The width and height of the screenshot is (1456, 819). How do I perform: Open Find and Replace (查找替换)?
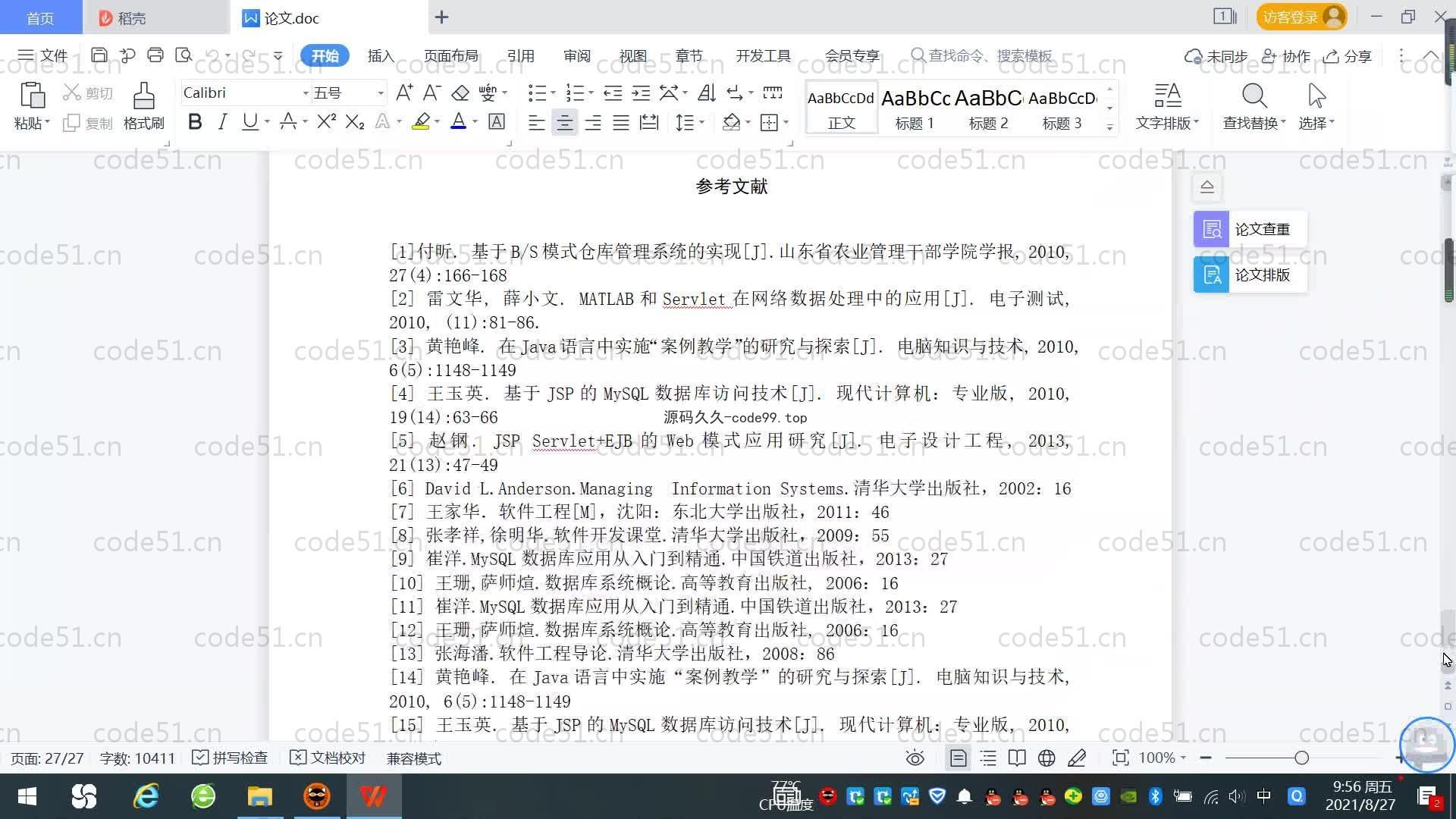tap(1254, 105)
